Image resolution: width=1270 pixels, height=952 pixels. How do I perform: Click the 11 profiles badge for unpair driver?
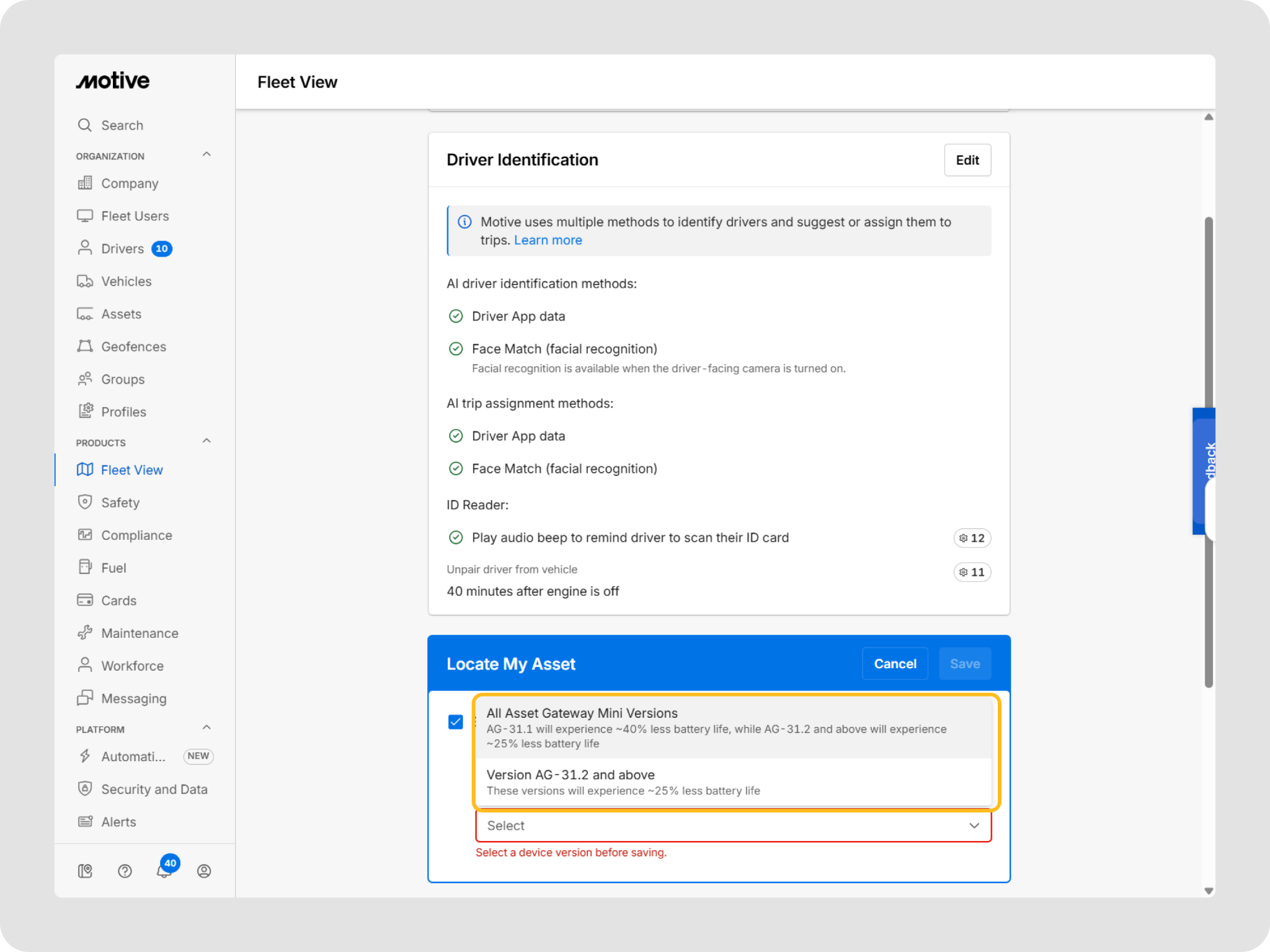point(972,572)
